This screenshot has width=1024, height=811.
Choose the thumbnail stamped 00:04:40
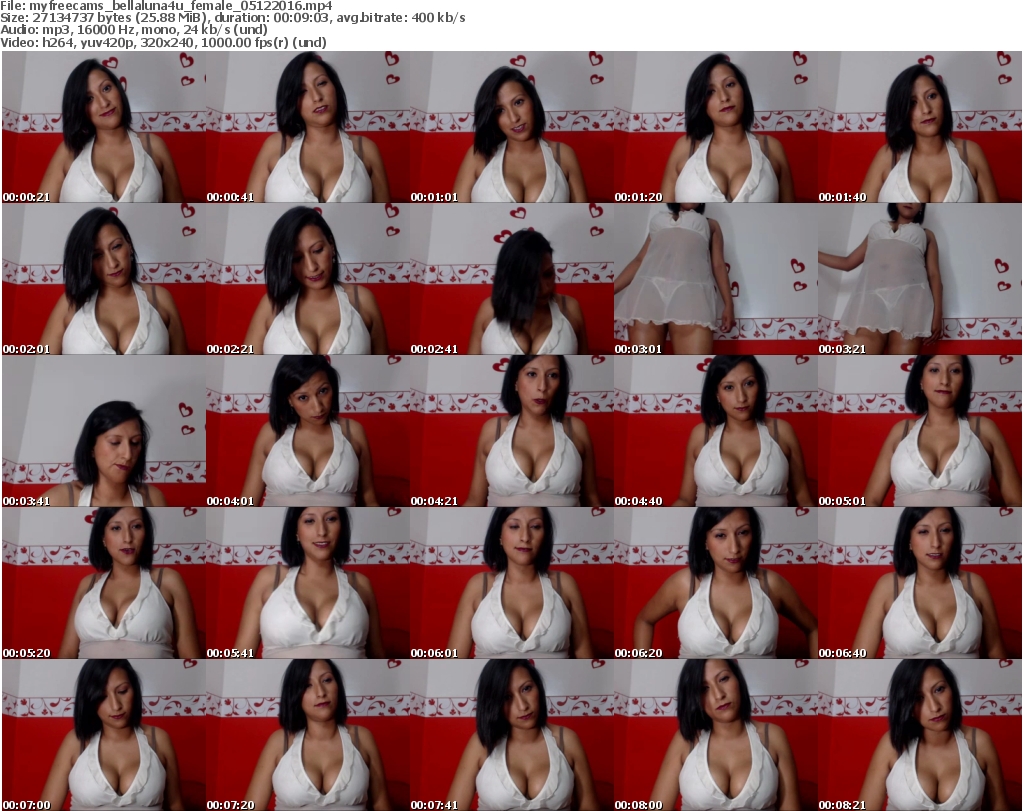click(x=716, y=432)
